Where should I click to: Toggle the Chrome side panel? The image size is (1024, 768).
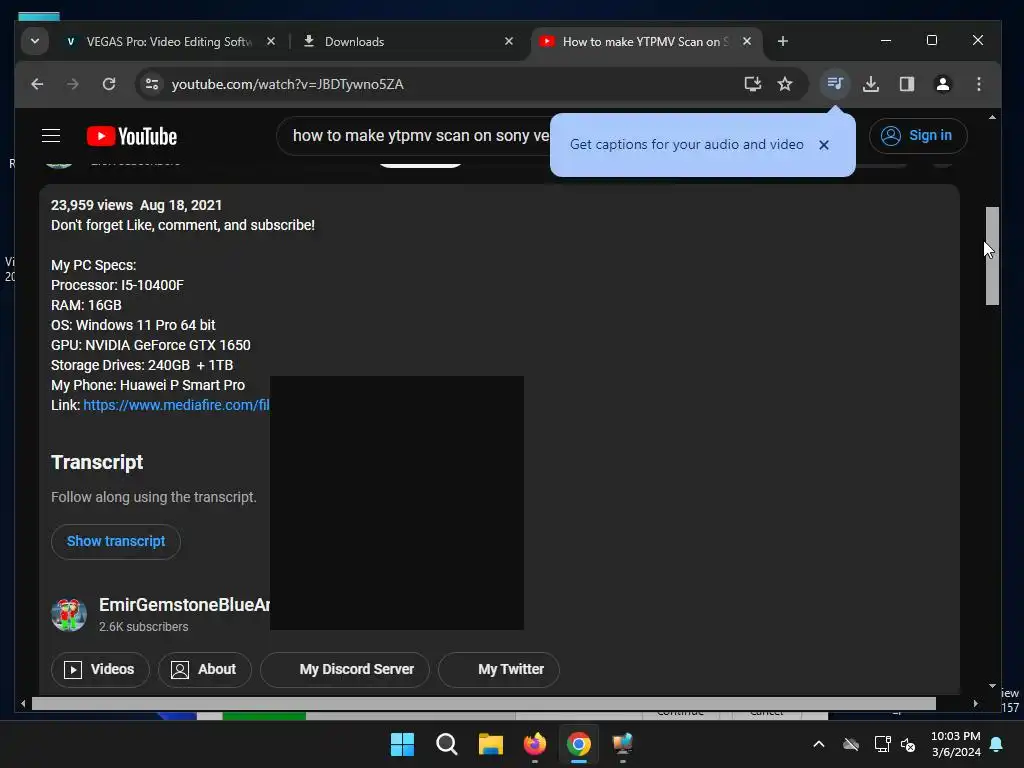coord(906,84)
